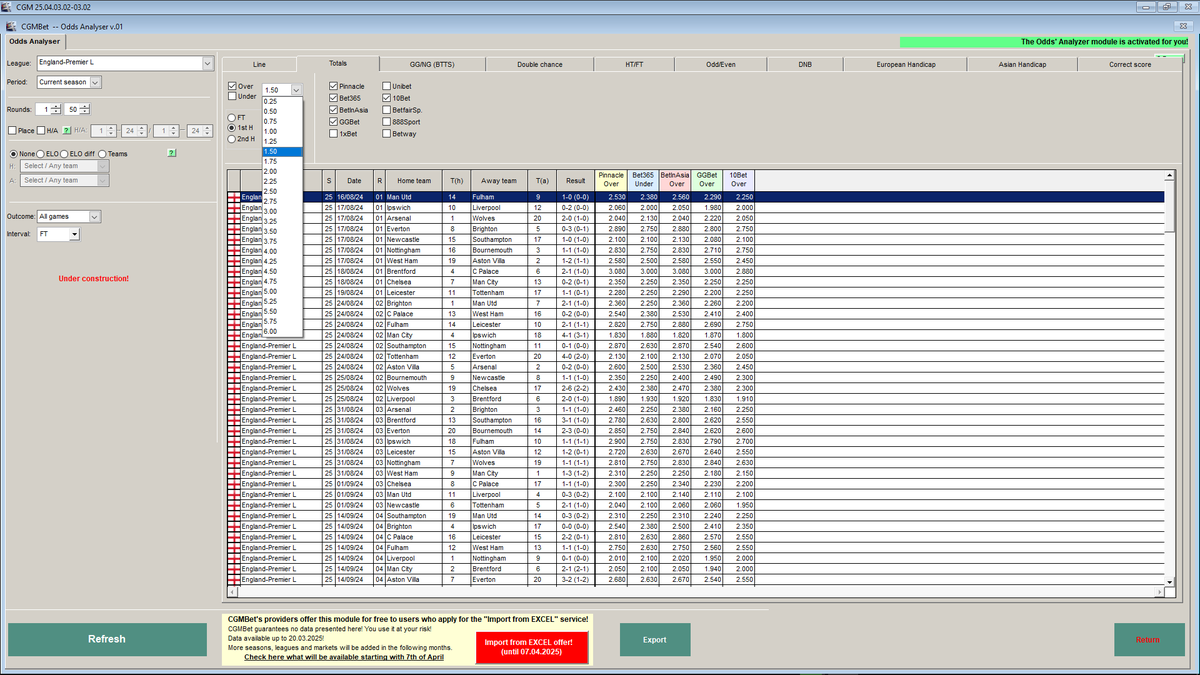Tick the Place checkbox
The width and height of the screenshot is (1200, 675).
[x=12, y=130]
